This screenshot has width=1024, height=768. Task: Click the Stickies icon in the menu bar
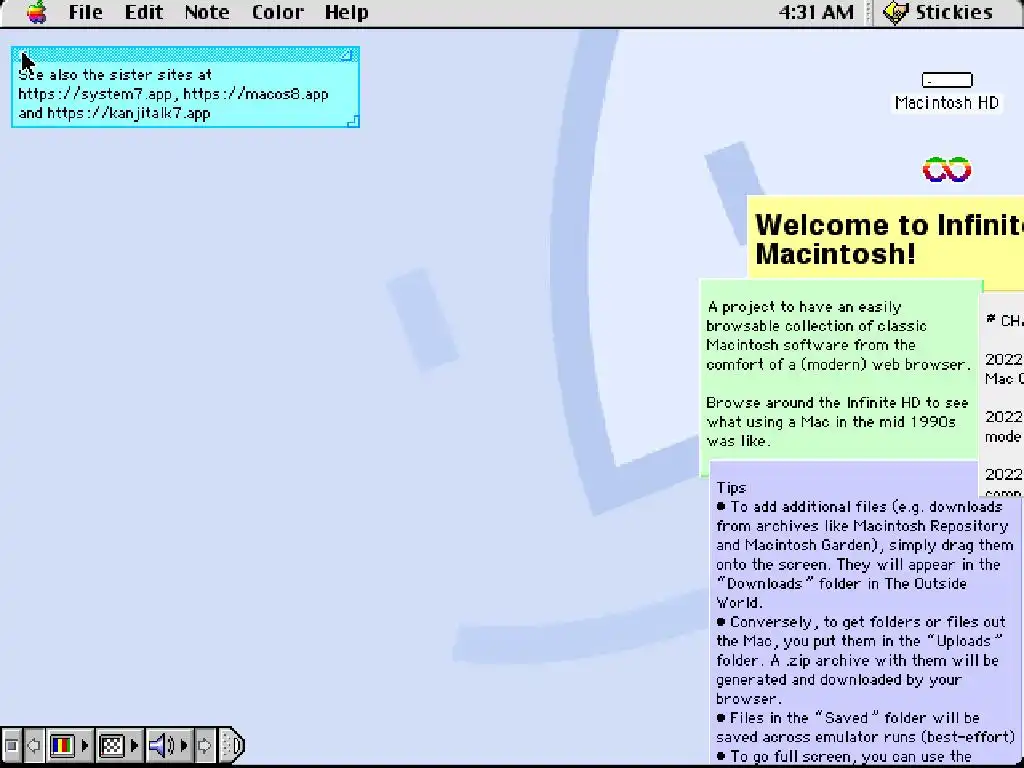895,12
